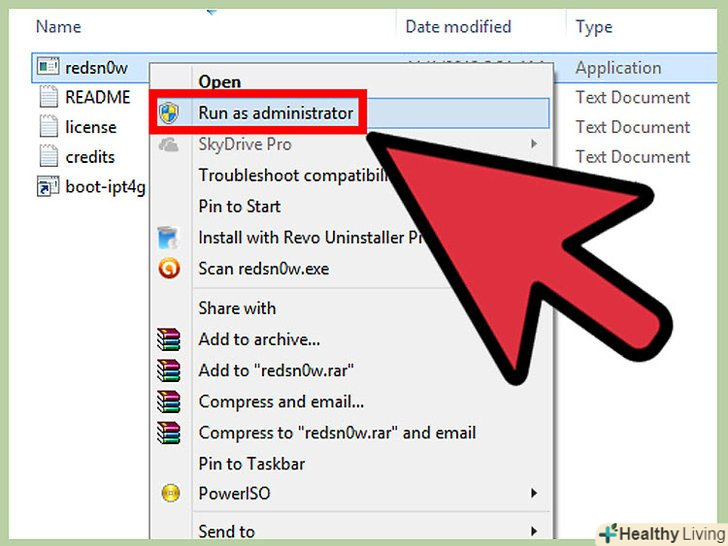
Task: Select the boot-ipt4g file name
Action: coord(105,187)
